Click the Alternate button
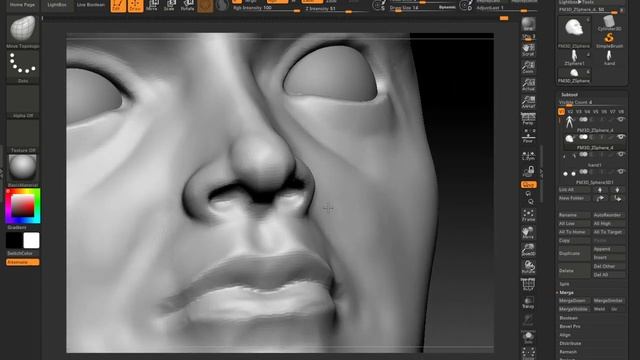The width and height of the screenshot is (640, 360). click(23, 262)
